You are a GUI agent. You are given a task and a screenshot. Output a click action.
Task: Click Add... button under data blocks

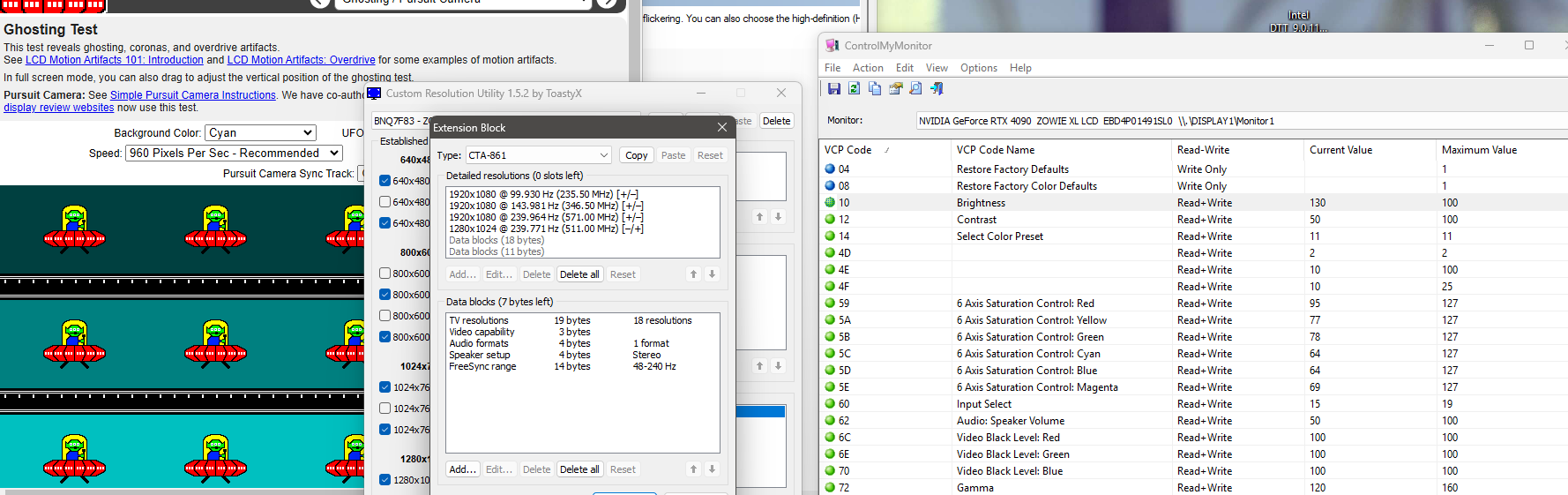pos(462,469)
